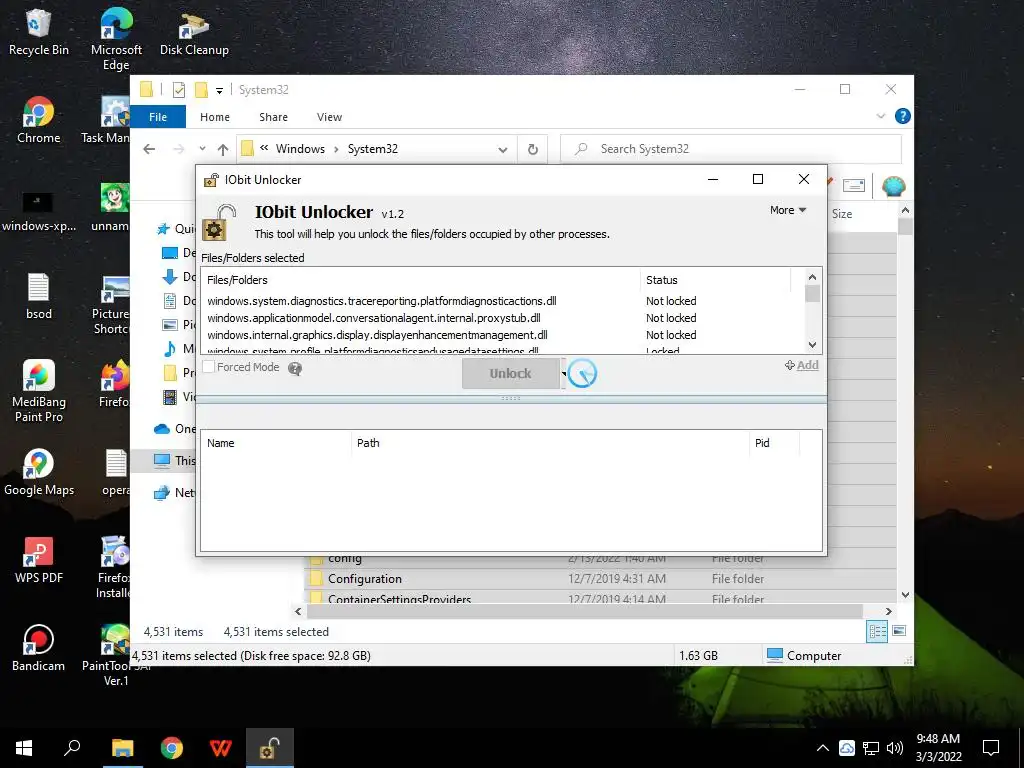Open the Quick Access Toolbar customize dropdown

(219, 90)
